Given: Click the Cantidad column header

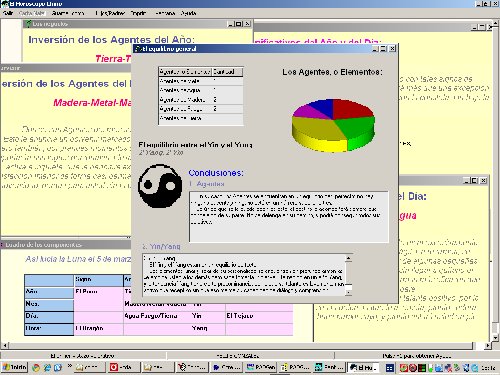Looking at the screenshot, I should [x=227, y=72].
